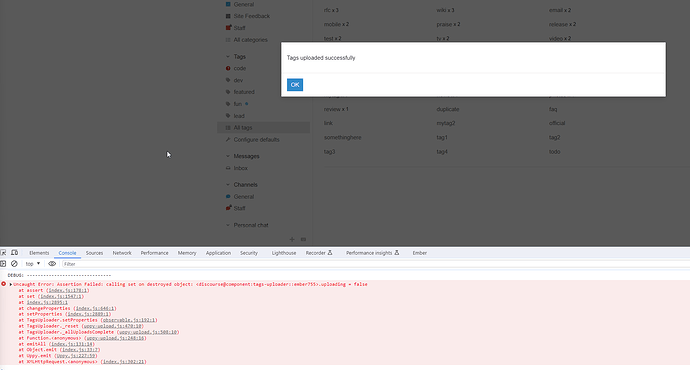This screenshot has height=370, width=690.
Task: Open the 'mytag2' tag
Action: 446,123
